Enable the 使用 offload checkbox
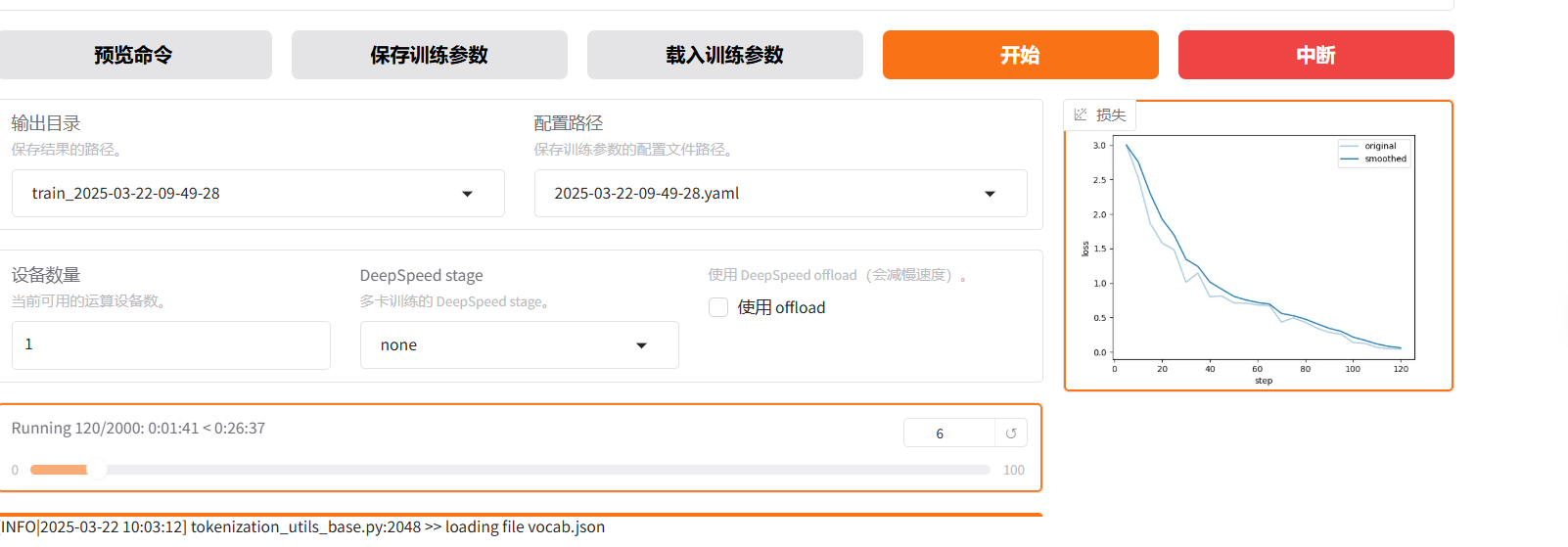 pos(718,307)
